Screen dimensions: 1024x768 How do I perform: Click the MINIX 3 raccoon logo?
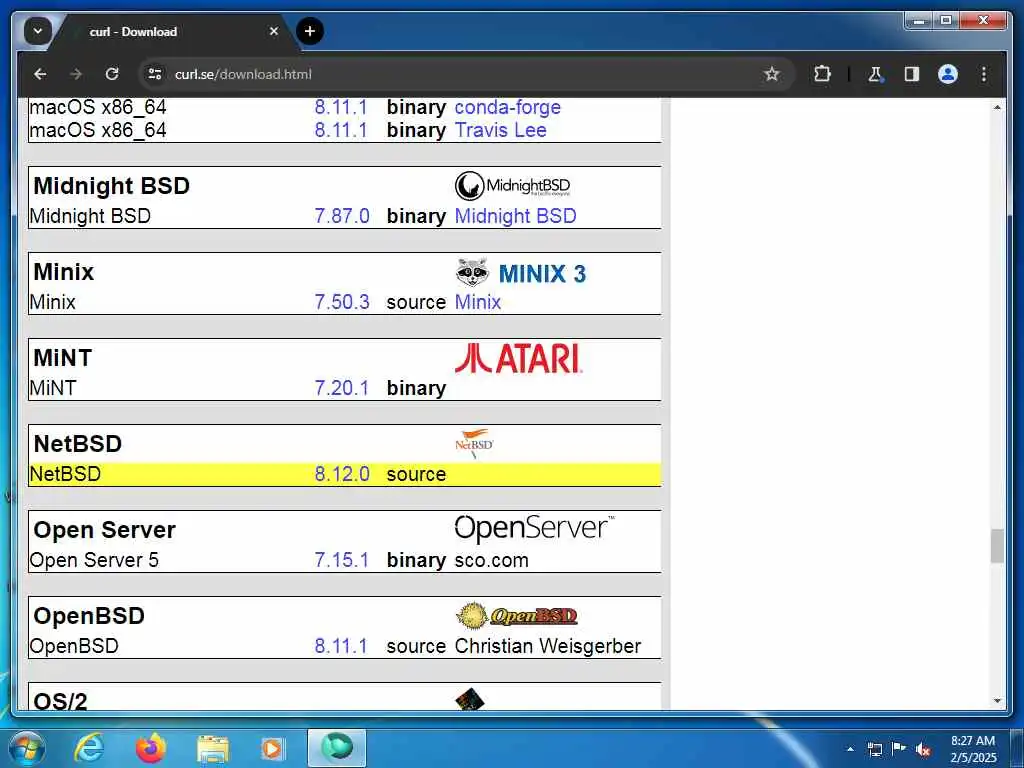pos(520,273)
